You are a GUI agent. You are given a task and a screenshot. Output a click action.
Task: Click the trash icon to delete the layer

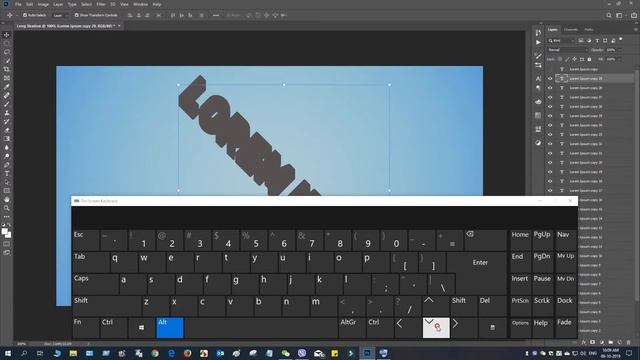pyautogui.click(x=629, y=342)
